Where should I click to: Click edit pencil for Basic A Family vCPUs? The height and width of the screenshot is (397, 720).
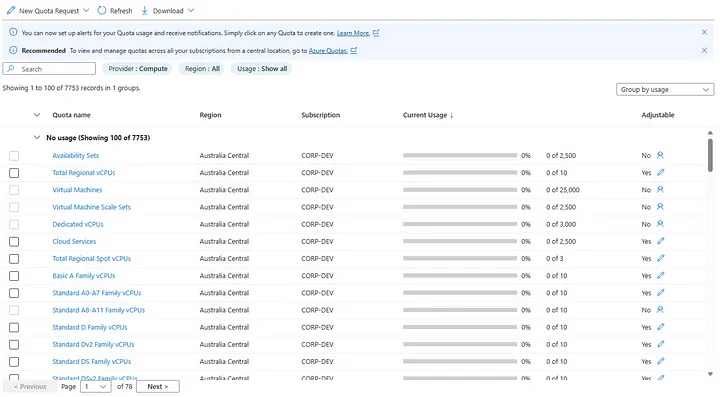pyautogui.click(x=660, y=275)
